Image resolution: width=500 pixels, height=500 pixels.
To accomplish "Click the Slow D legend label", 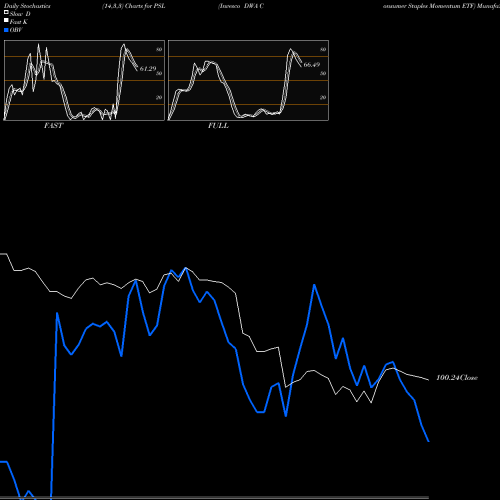I will 20,14.
